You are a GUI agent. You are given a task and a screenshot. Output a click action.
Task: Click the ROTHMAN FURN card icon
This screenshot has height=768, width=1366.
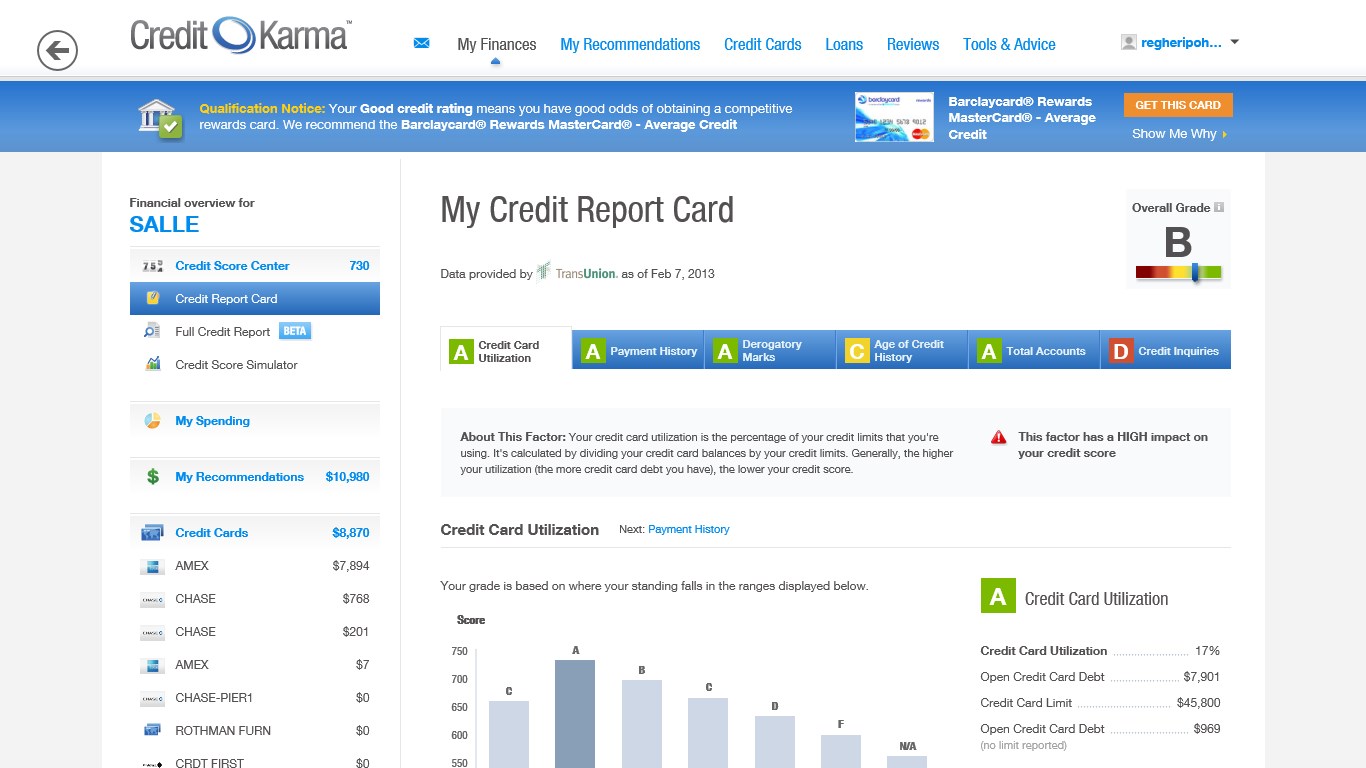point(153,730)
